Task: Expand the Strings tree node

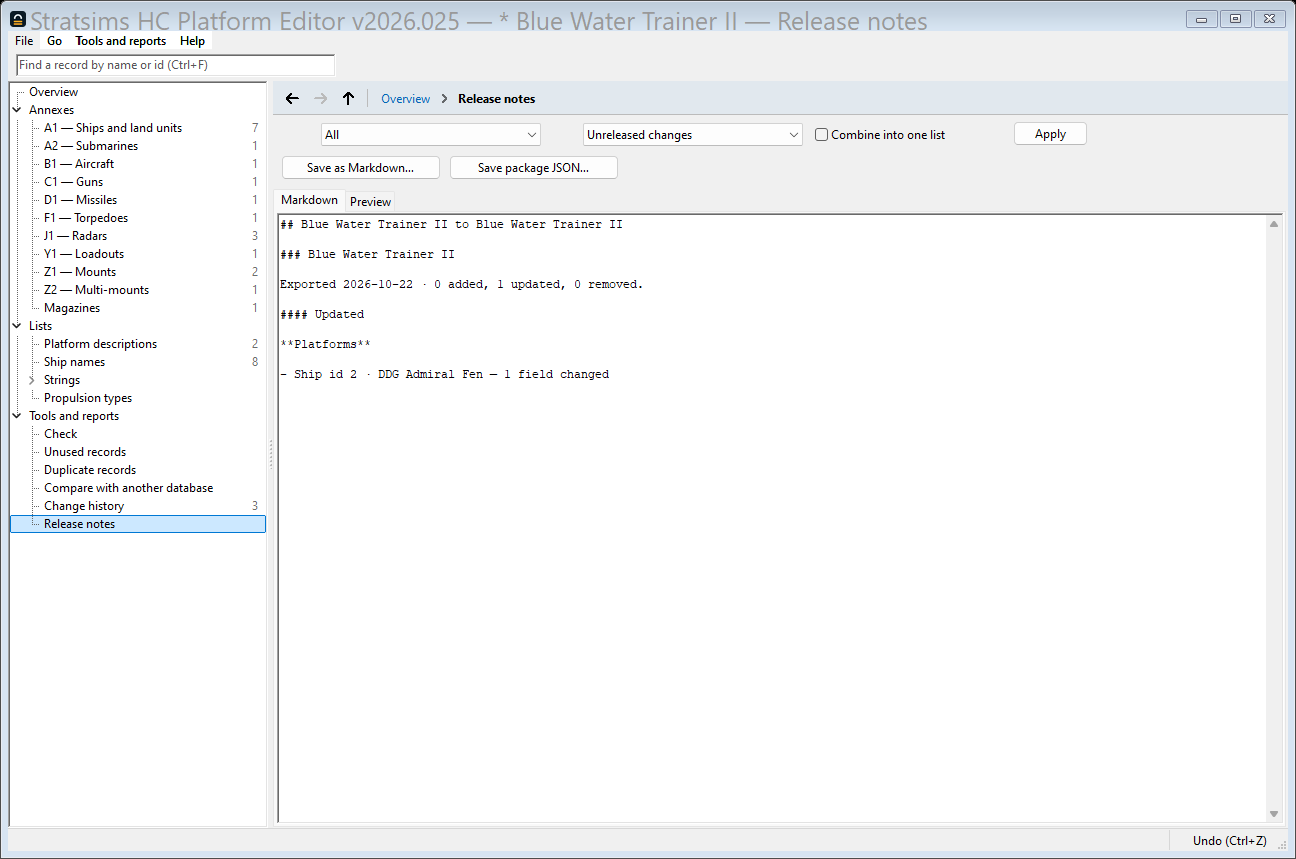Action: (32, 380)
